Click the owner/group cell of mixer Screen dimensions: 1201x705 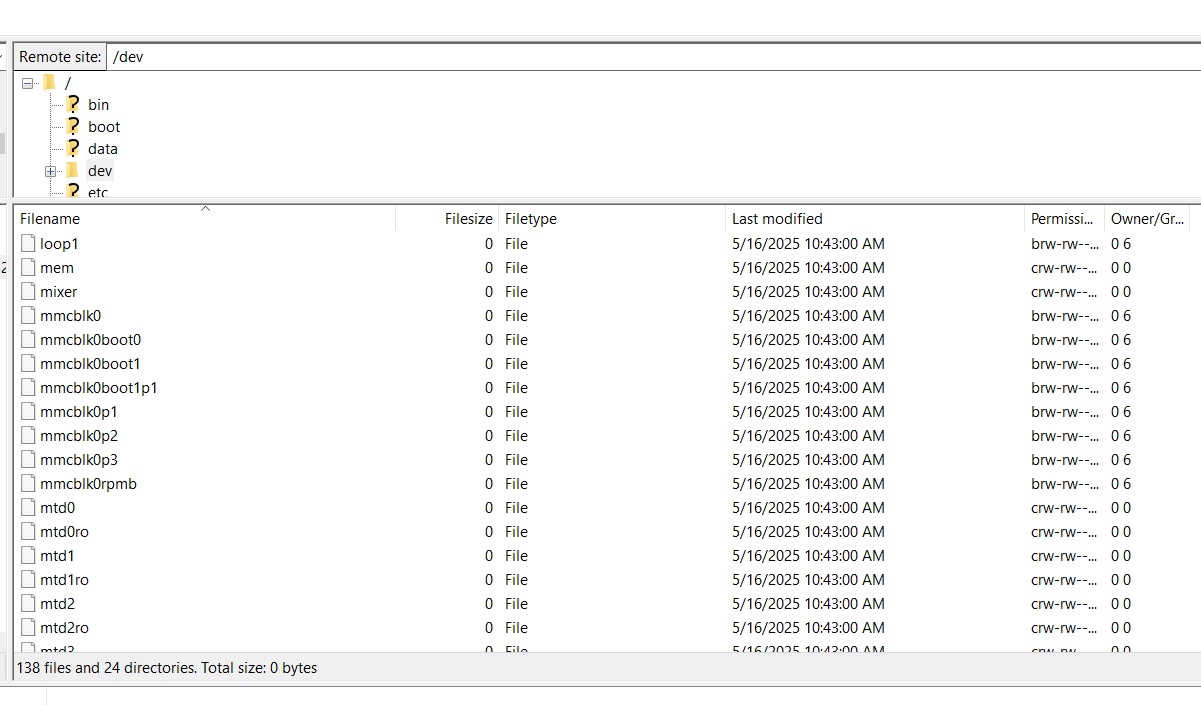[x=1121, y=291]
